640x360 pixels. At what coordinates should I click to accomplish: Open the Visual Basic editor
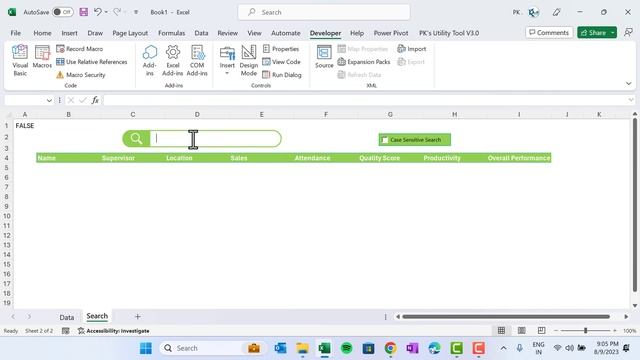point(20,61)
